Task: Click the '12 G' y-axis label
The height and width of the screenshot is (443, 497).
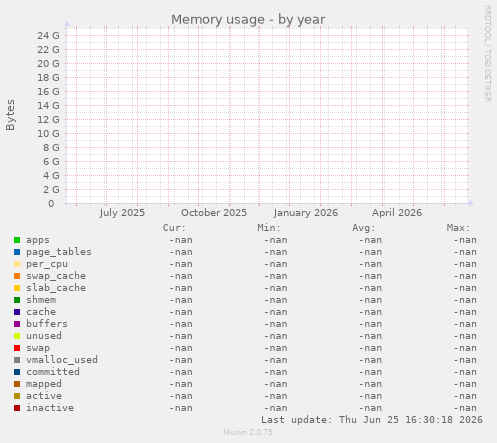Action: pos(48,120)
